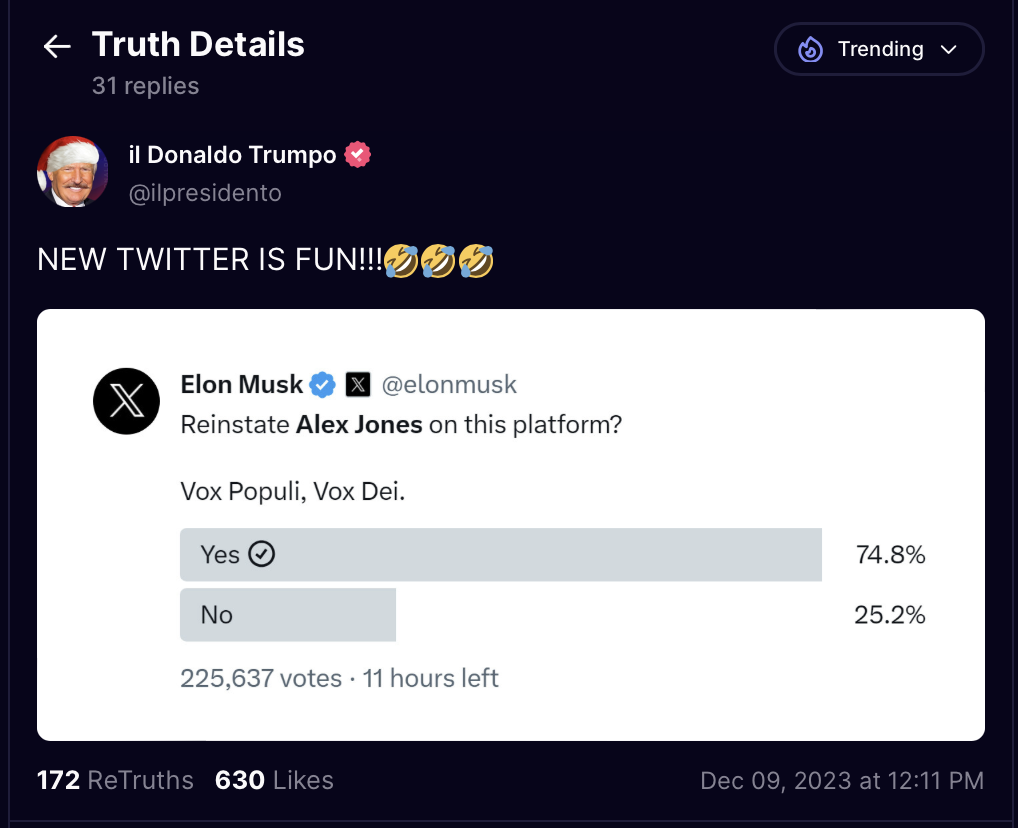The image size is (1018, 828).
Task: Select the No poll option
Action: [x=288, y=614]
